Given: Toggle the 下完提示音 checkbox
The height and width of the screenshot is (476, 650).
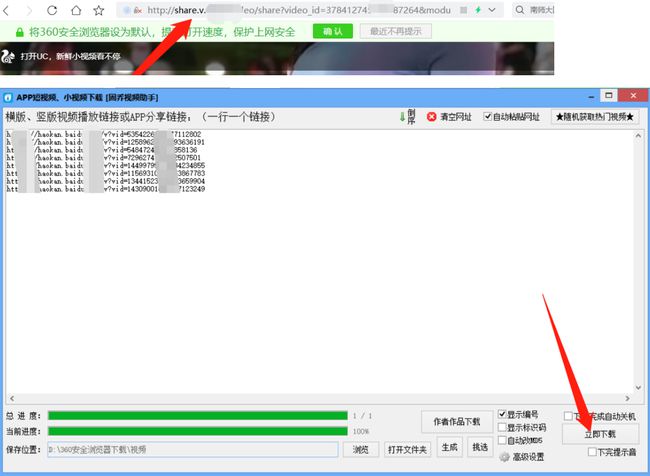Looking at the screenshot, I should pos(592,452).
